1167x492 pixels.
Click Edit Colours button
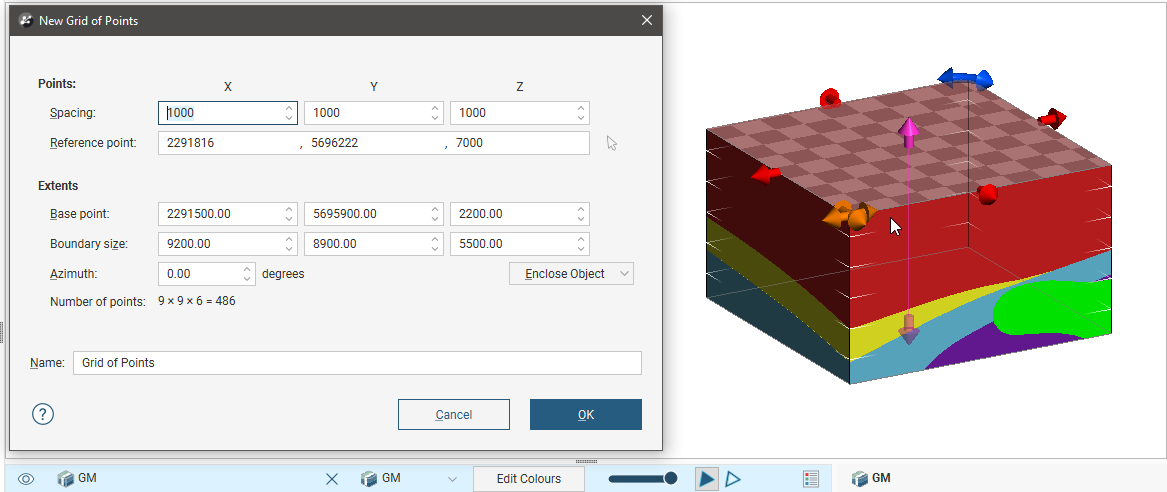[528, 479]
